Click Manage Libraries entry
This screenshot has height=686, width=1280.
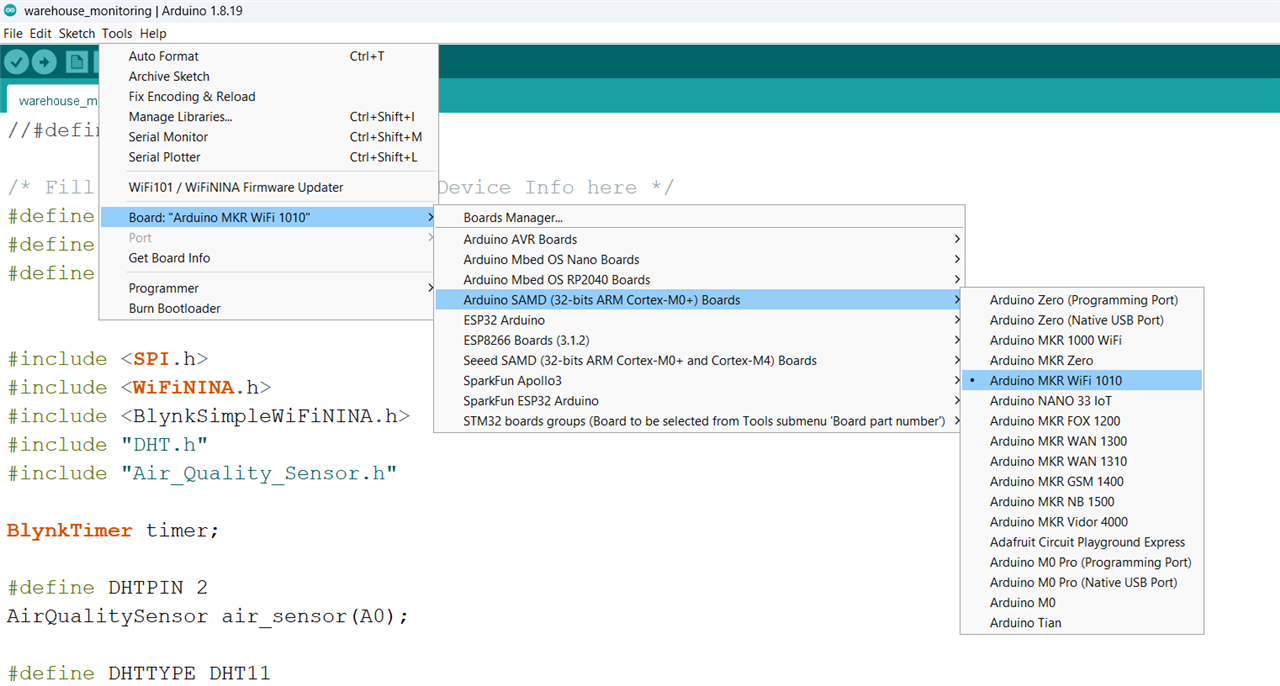point(180,117)
